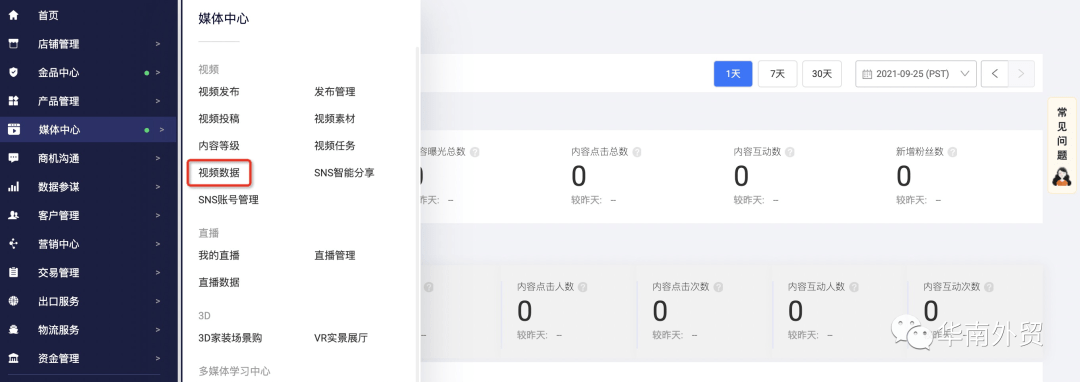Click help icon next to 新增粉丝数
The width and height of the screenshot is (1080, 382).
(x=953, y=151)
